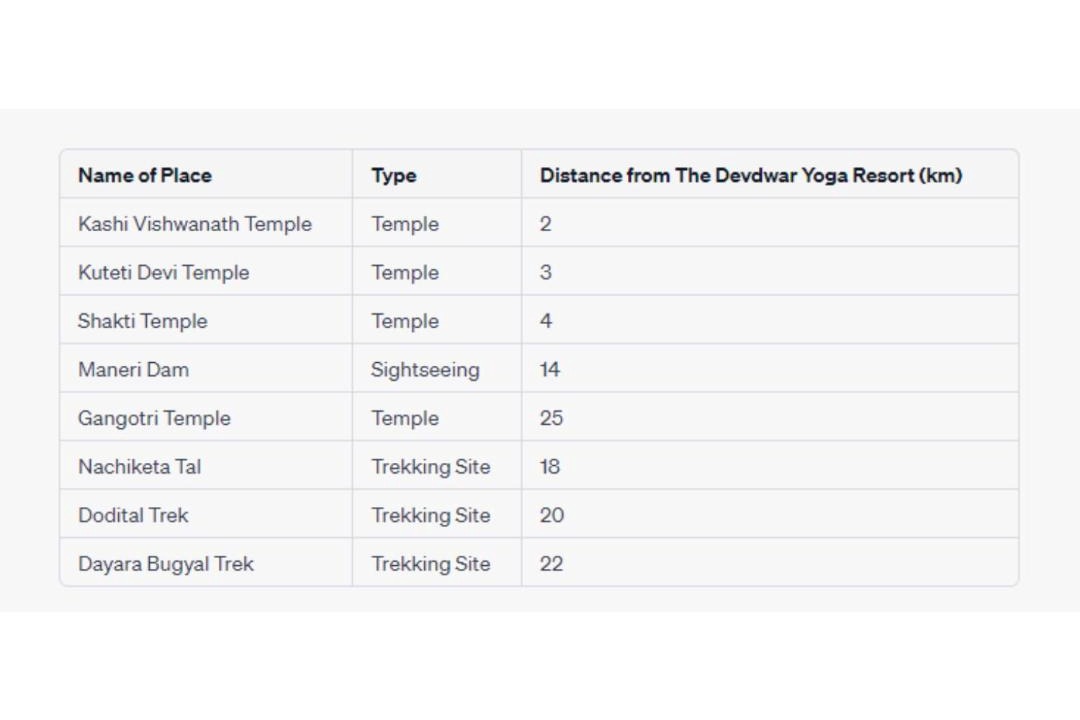This screenshot has width=1080, height=720.
Task: Select the Kashi Vishwanath Temple cell
Action: click(195, 224)
